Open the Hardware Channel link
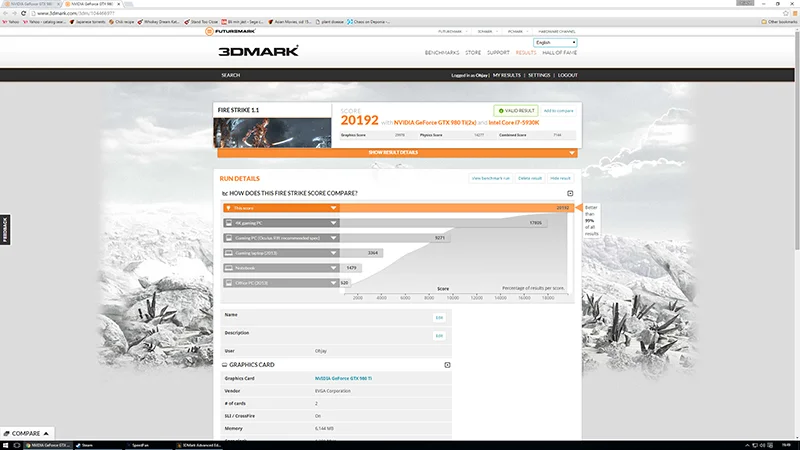This screenshot has width=800, height=450. [x=557, y=32]
